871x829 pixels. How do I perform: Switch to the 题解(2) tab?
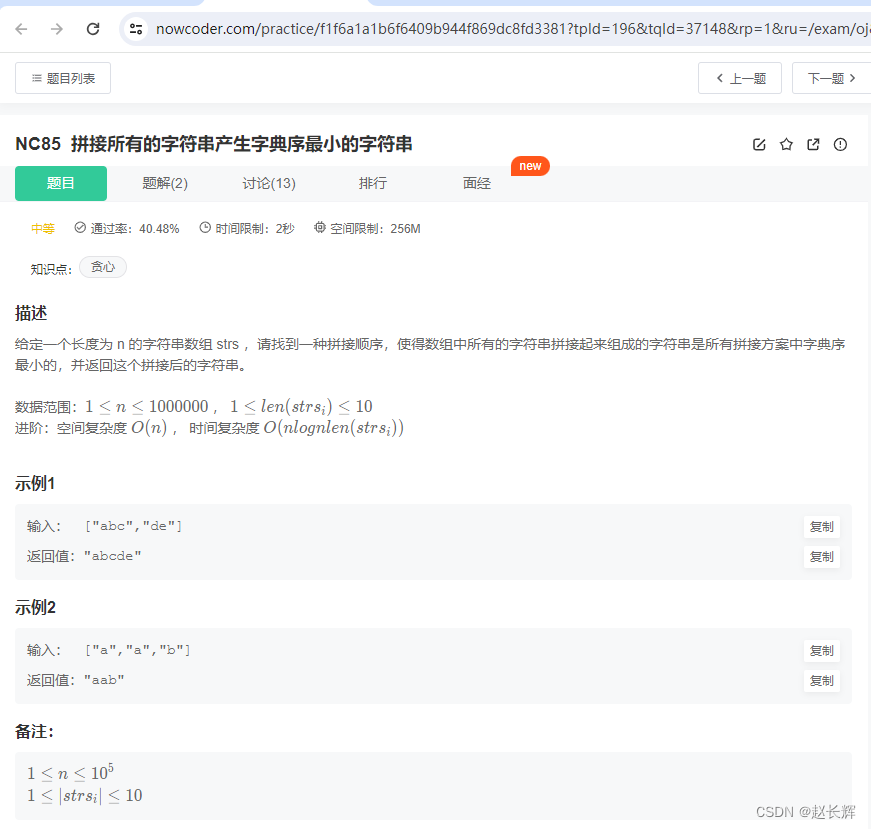pos(165,183)
